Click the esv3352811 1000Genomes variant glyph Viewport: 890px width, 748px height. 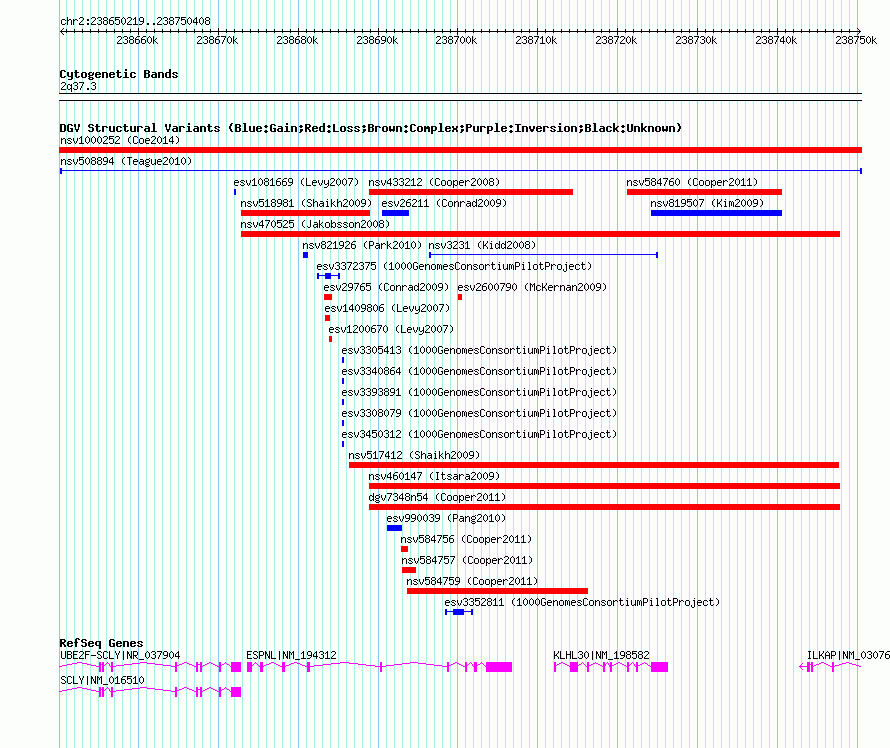point(459,612)
